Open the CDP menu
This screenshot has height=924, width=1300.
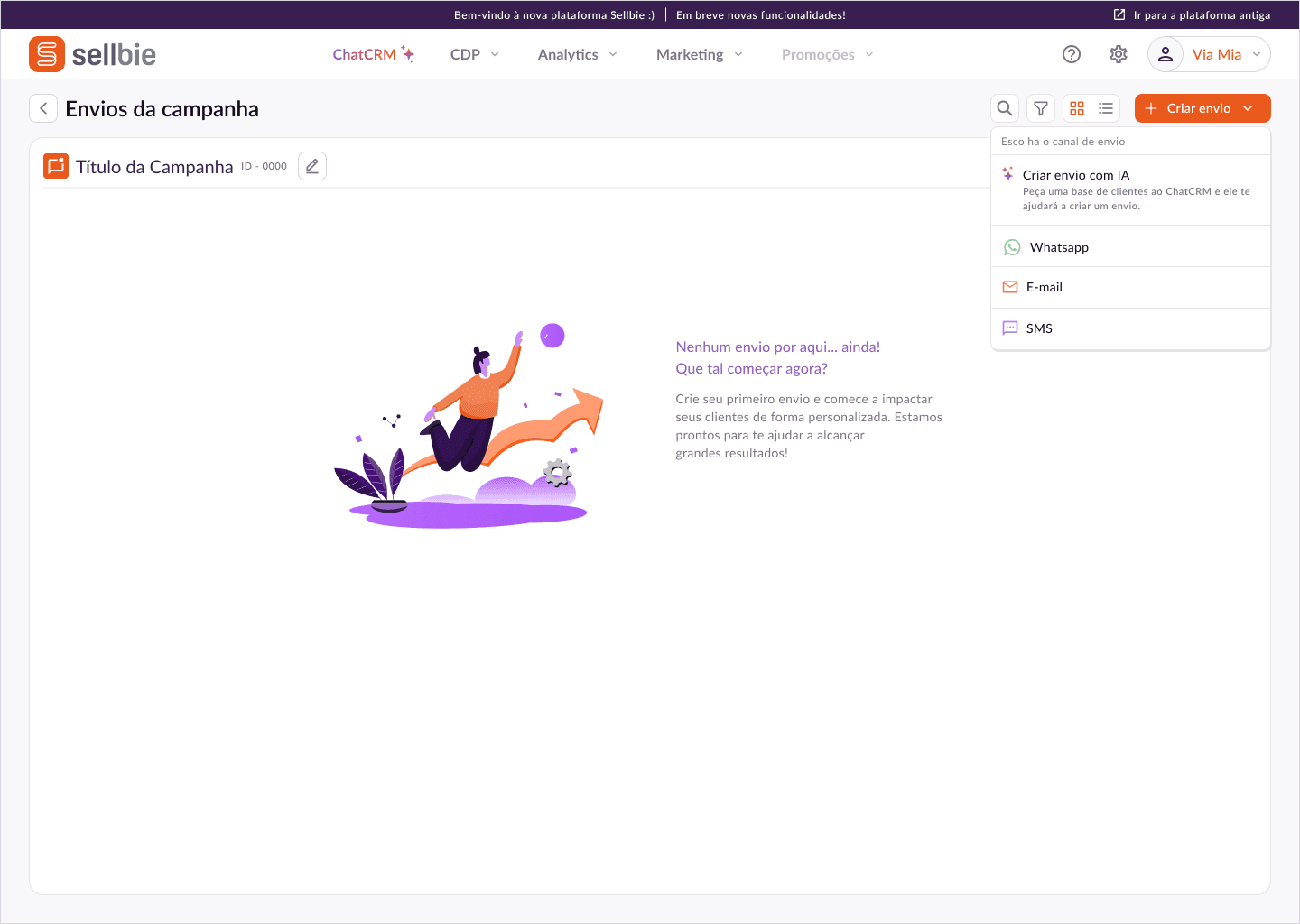474,54
